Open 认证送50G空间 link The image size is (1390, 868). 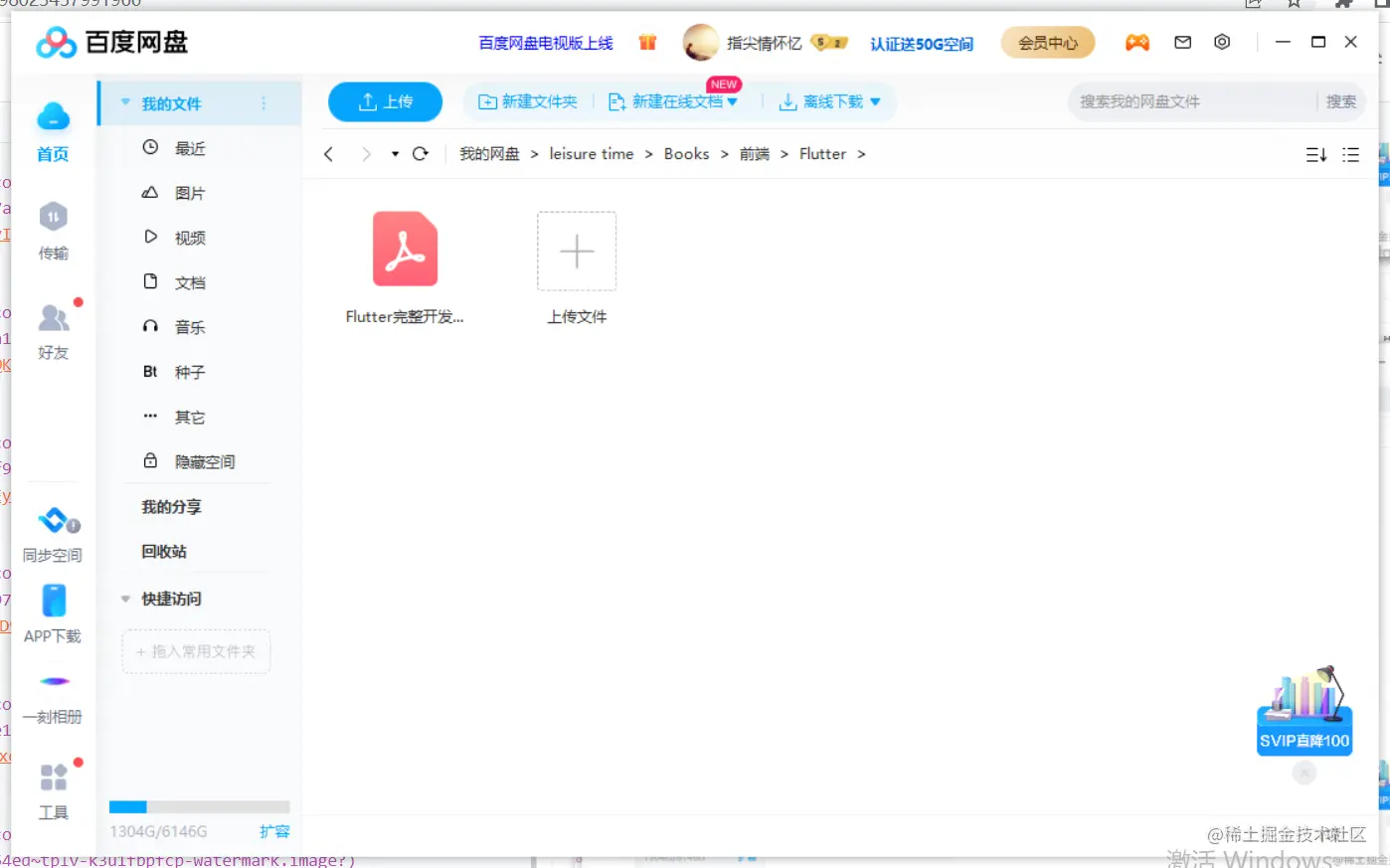[922, 44]
